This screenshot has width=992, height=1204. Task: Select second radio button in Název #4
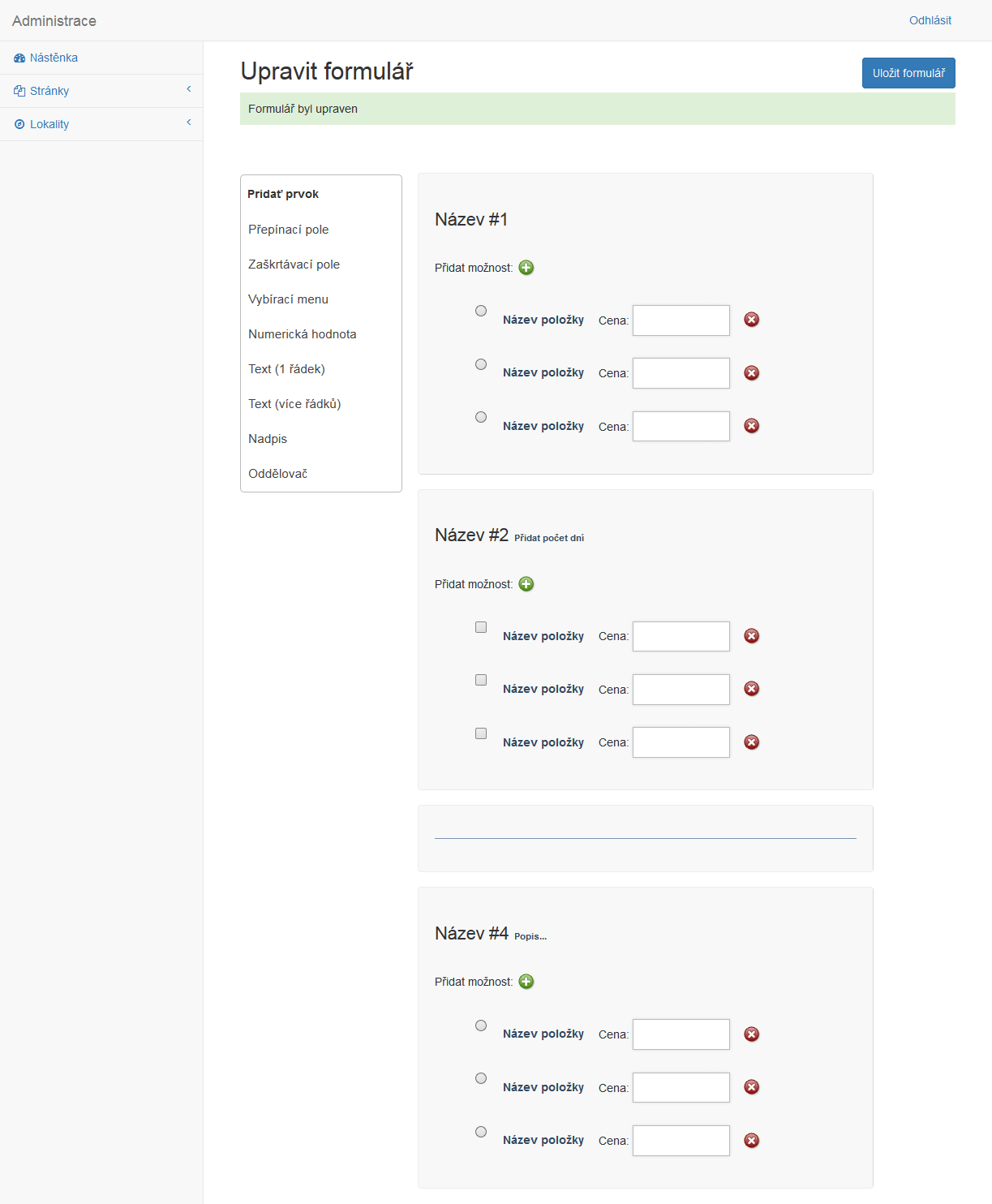pos(481,1078)
